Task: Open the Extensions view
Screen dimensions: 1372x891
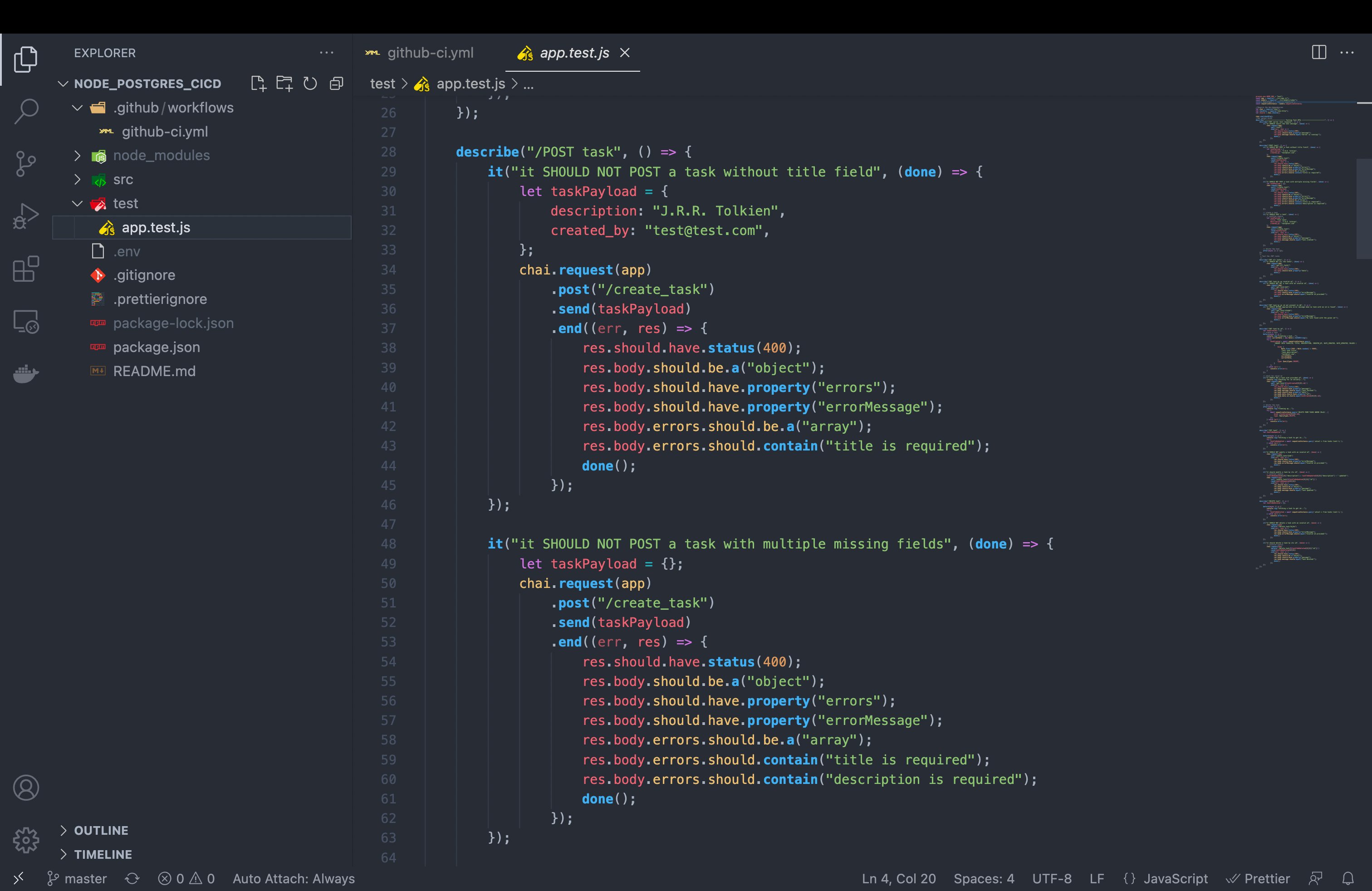Action: tap(26, 269)
